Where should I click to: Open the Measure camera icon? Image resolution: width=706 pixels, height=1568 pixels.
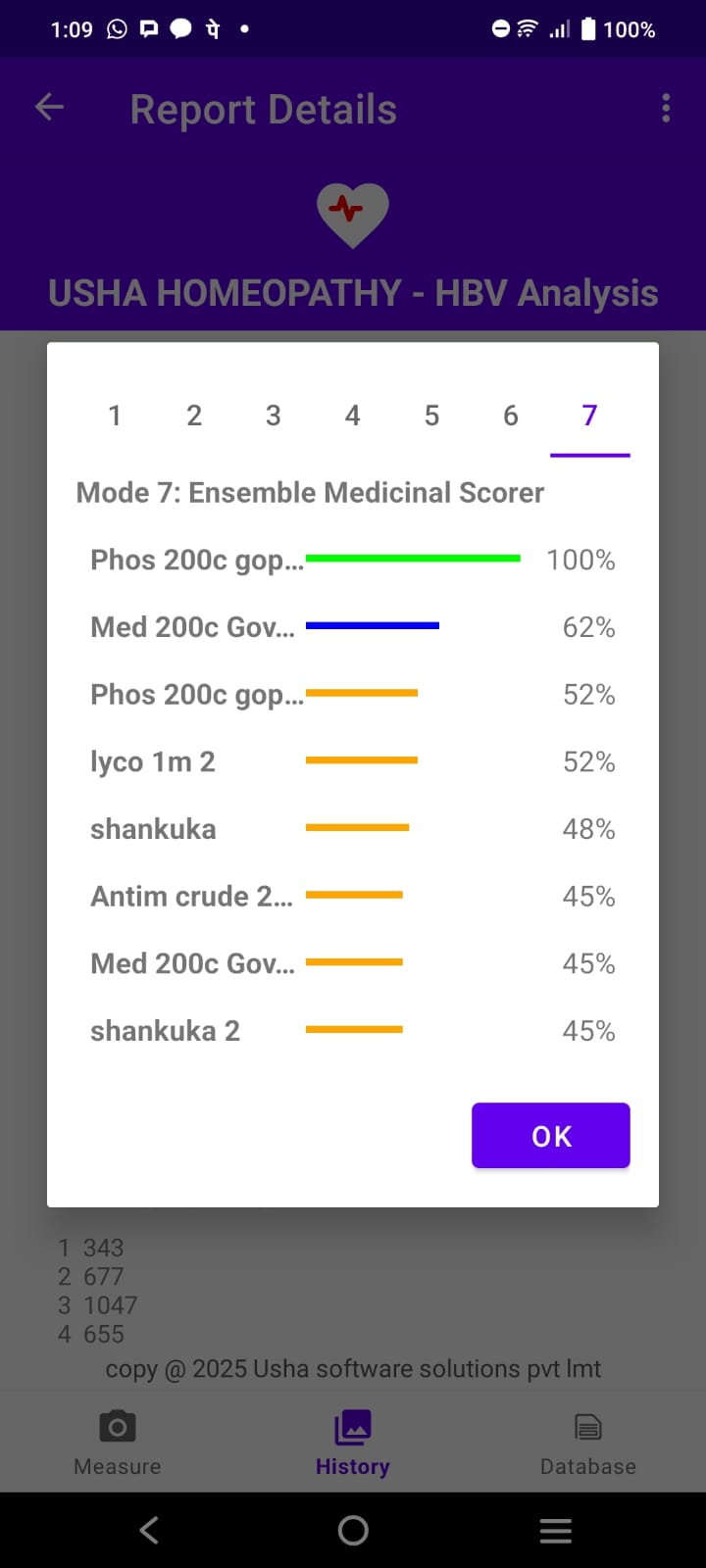(118, 1428)
